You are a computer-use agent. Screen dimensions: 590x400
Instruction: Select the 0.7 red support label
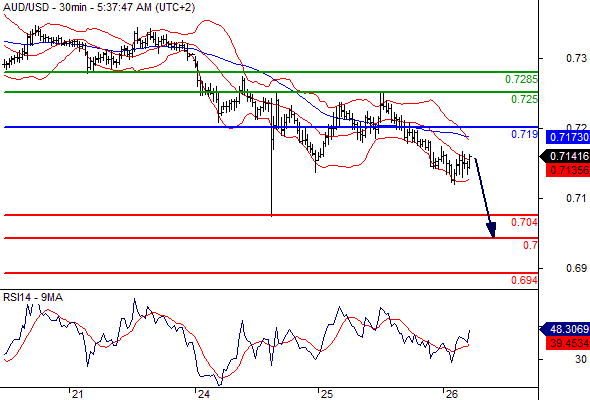point(530,245)
